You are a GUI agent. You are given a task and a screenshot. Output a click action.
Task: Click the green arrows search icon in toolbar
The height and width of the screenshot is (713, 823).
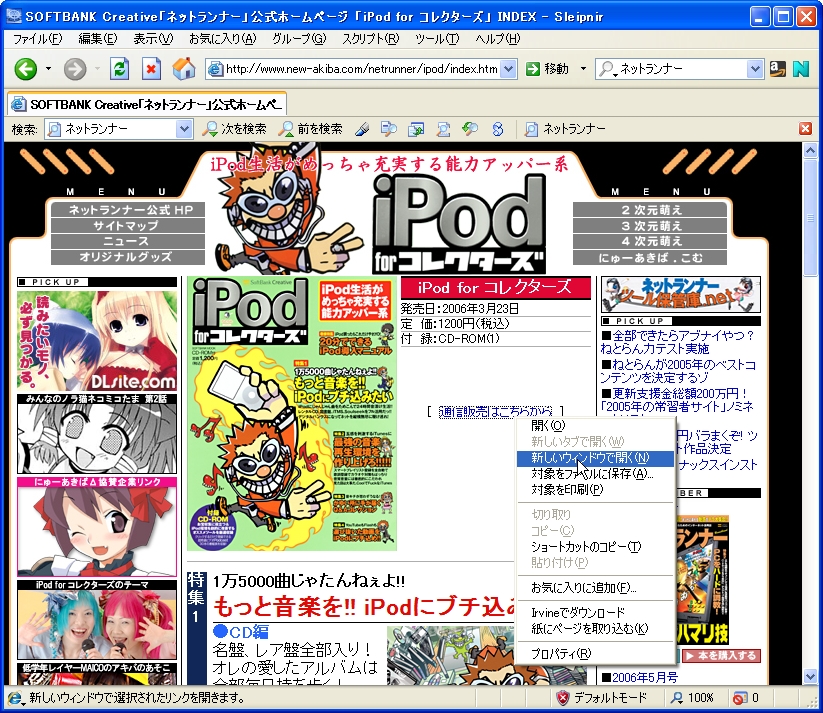click(x=470, y=129)
